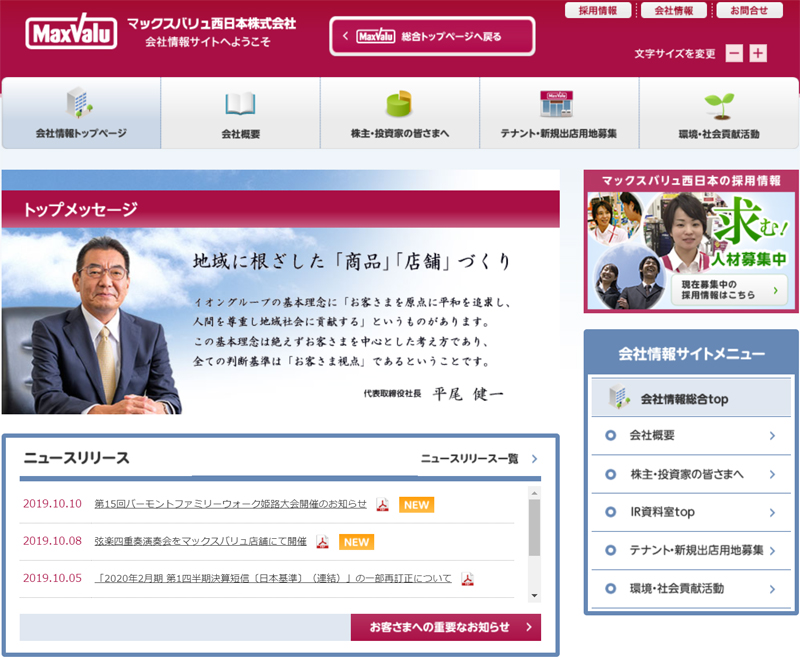Click the circle bullet next to IR資料室top
The height and width of the screenshot is (659, 800).
click(x=610, y=512)
